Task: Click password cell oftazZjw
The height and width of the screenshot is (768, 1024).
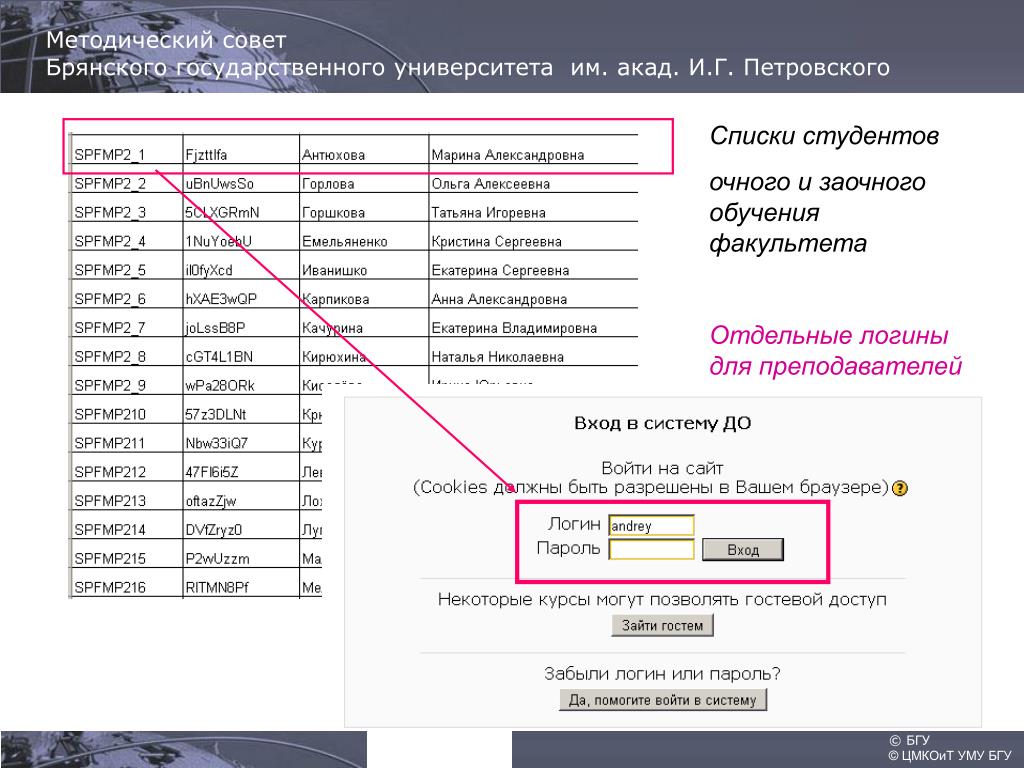Action: [240, 496]
